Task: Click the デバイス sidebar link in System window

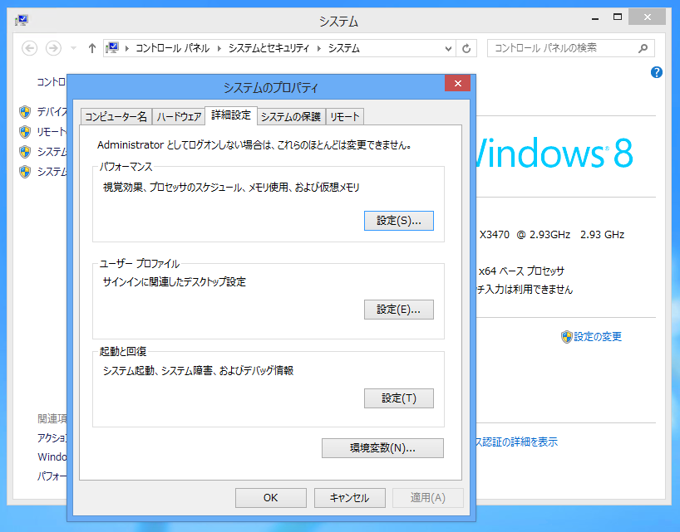Action: click(x=52, y=112)
